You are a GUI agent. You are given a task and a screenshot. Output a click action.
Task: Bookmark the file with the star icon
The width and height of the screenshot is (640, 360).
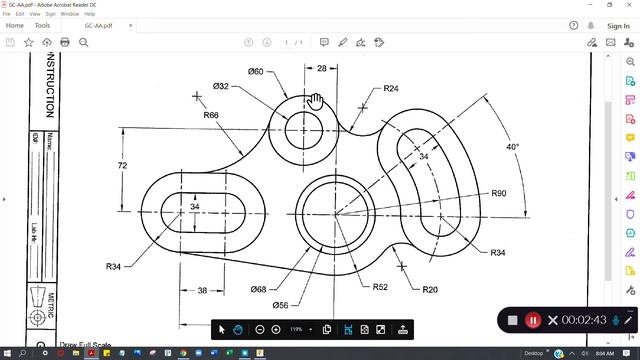(29, 42)
